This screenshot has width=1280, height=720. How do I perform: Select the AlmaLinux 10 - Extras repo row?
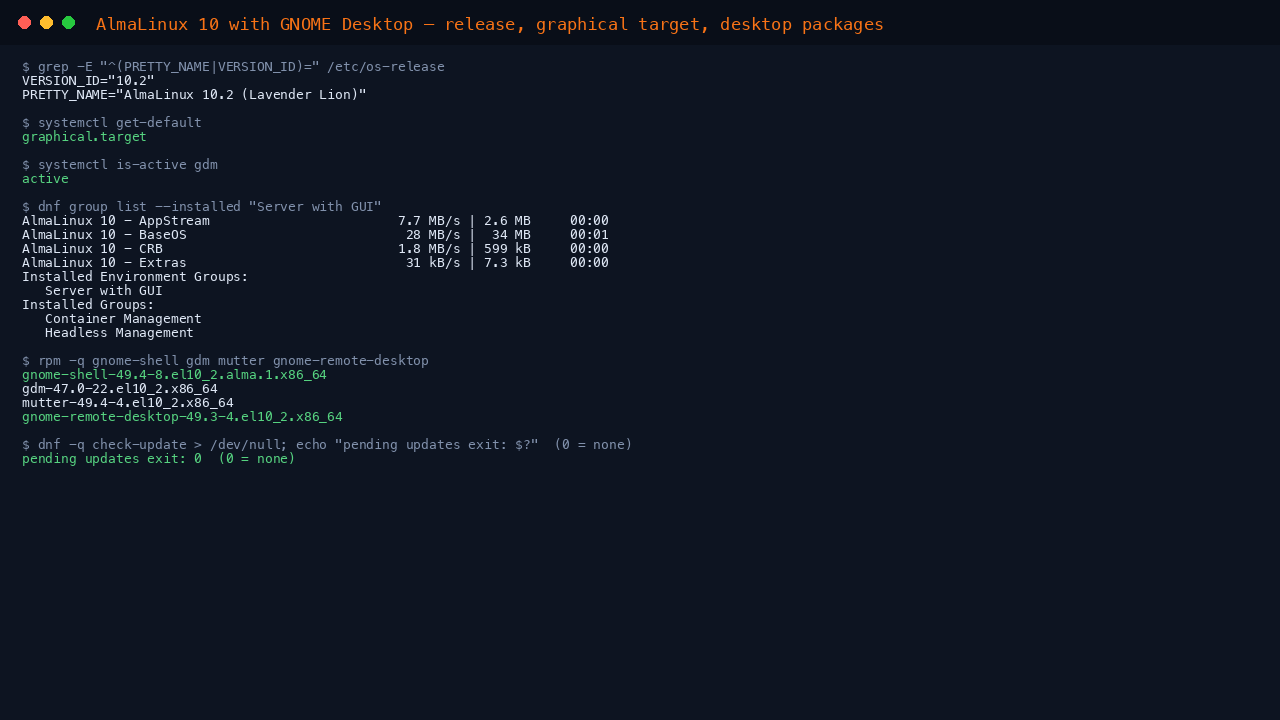point(315,263)
